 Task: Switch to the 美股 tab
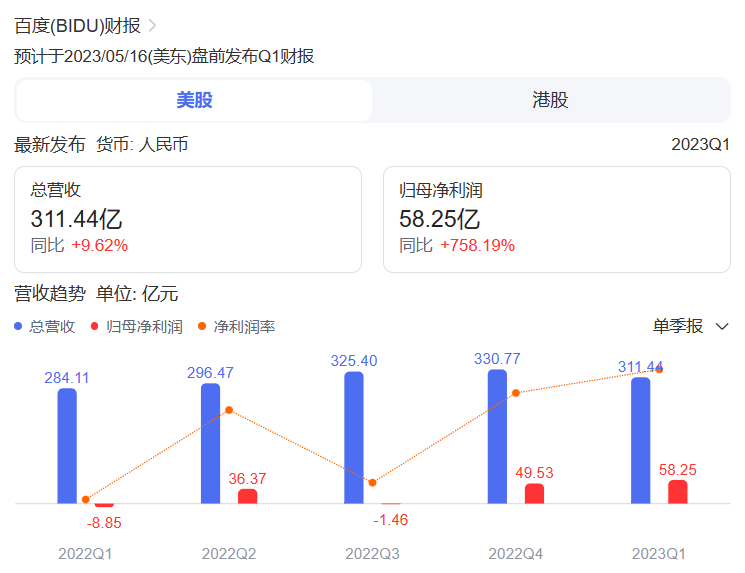point(195,100)
